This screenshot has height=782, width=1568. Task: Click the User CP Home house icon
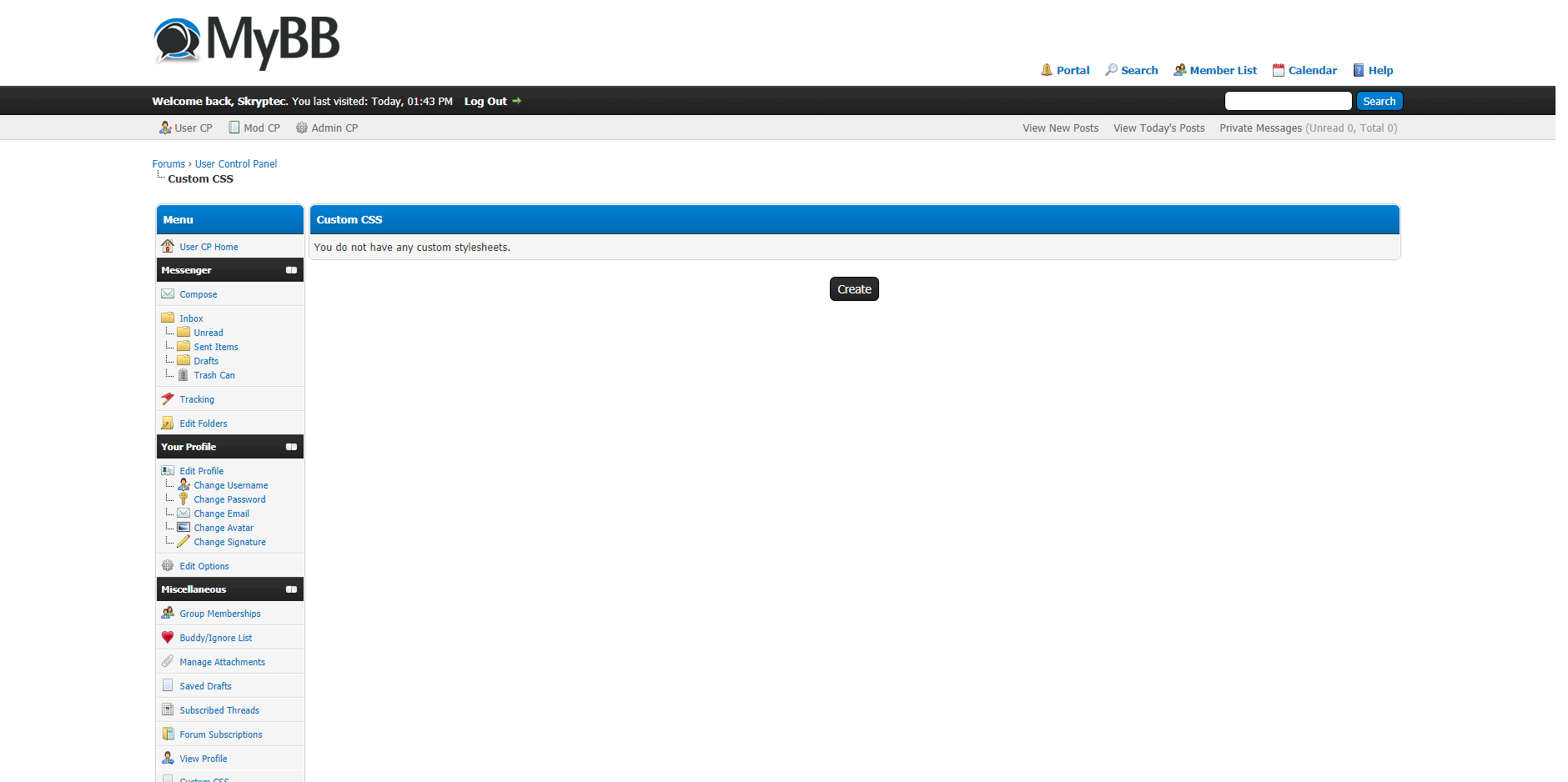coord(168,246)
